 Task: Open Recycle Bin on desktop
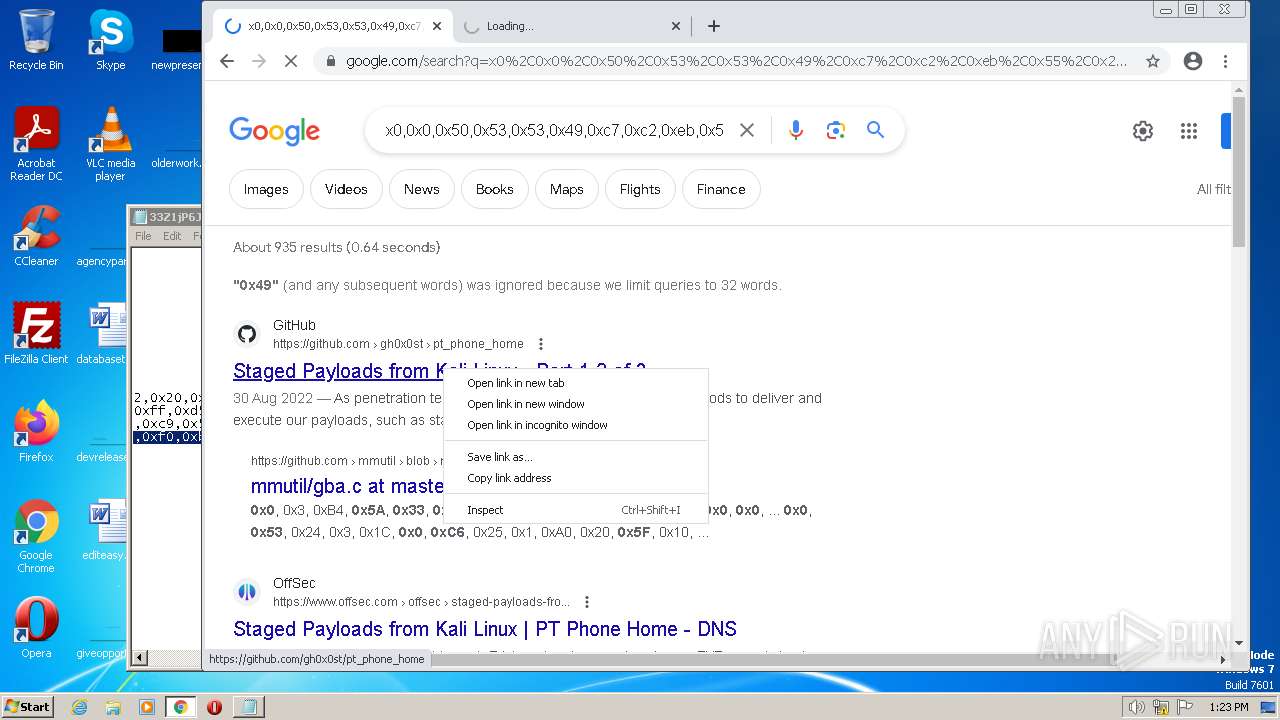tap(36, 40)
